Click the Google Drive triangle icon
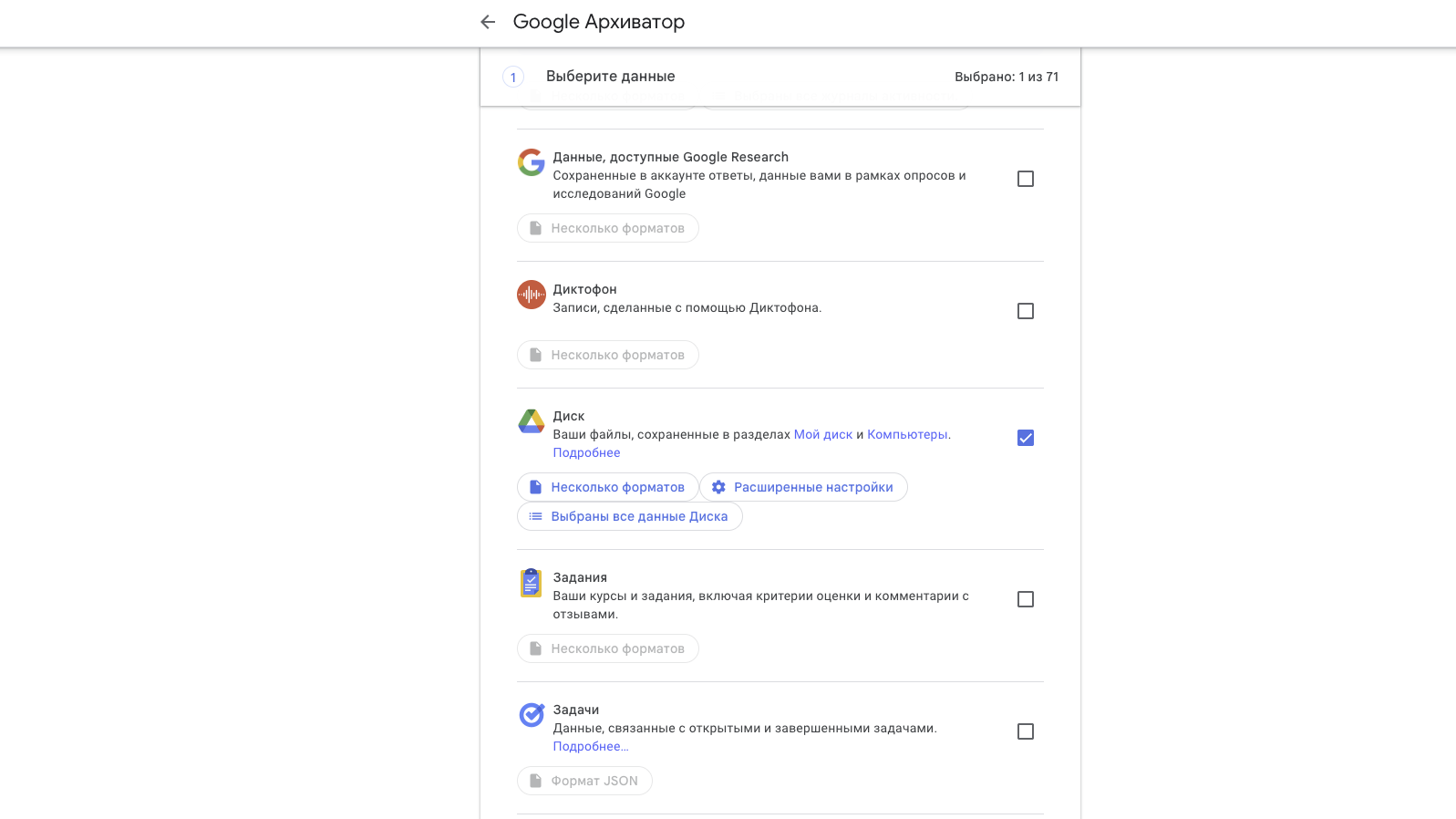Viewport: 1456px width, 819px height. point(532,421)
